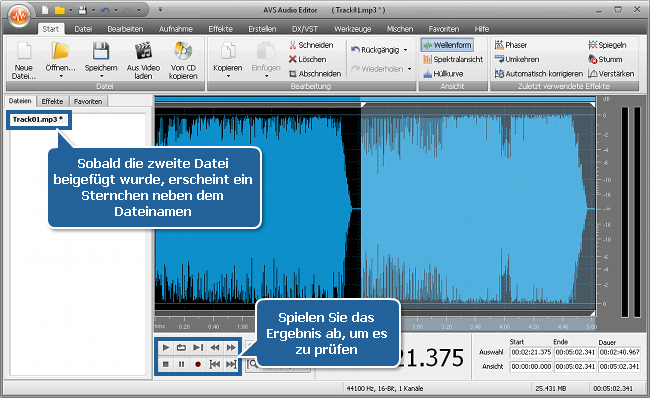Toggle loop playback button
Viewport: 650px width, 398px height.
tap(182, 347)
